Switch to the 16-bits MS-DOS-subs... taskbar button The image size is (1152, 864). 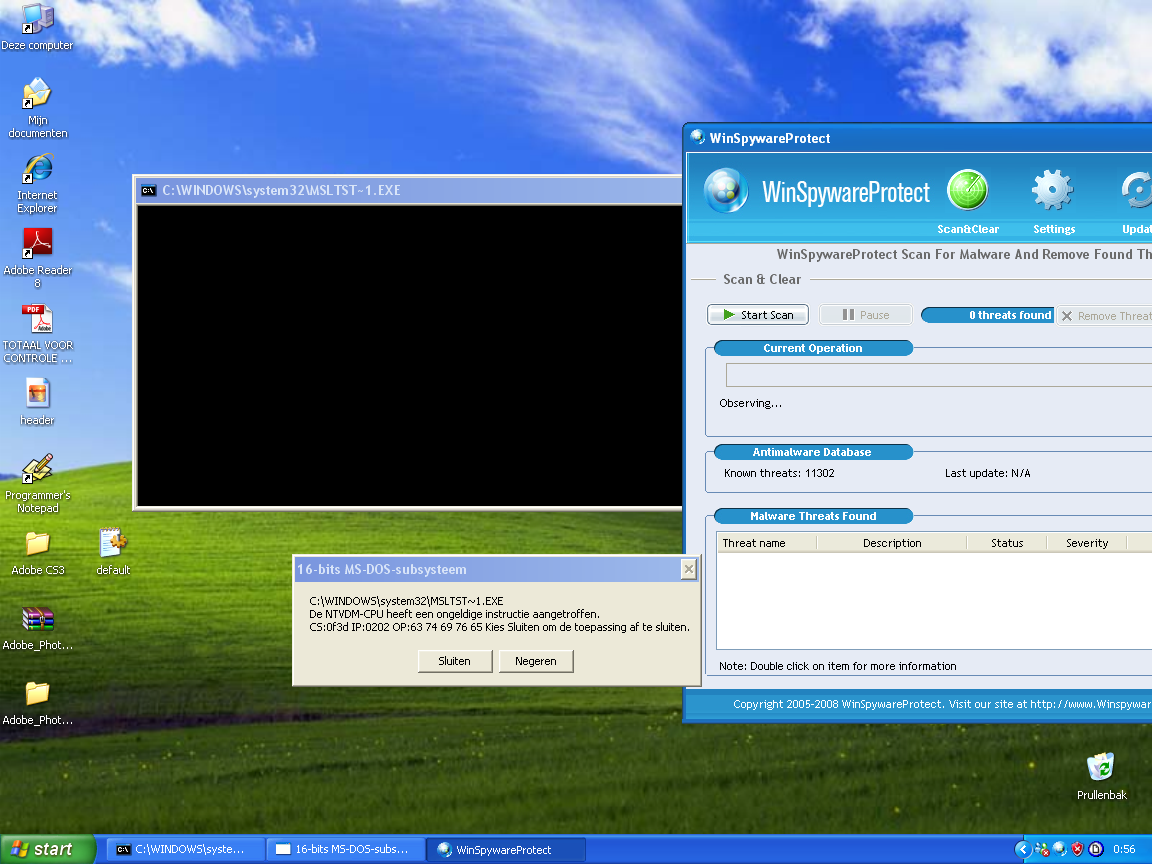[346, 849]
